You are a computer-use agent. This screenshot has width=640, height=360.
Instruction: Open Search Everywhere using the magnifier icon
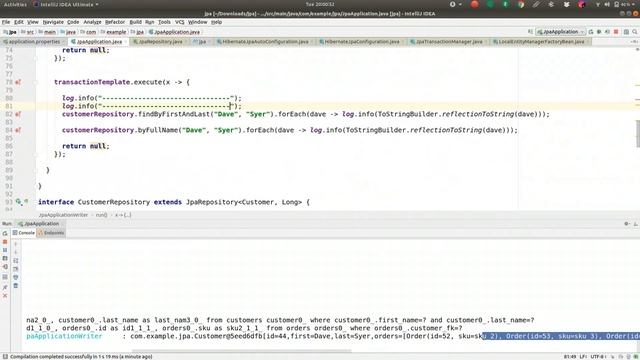pos(635,32)
